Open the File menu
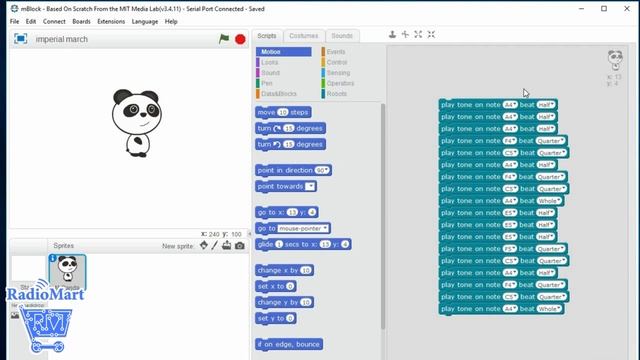Screen dimensions: 640x360 [14, 21]
